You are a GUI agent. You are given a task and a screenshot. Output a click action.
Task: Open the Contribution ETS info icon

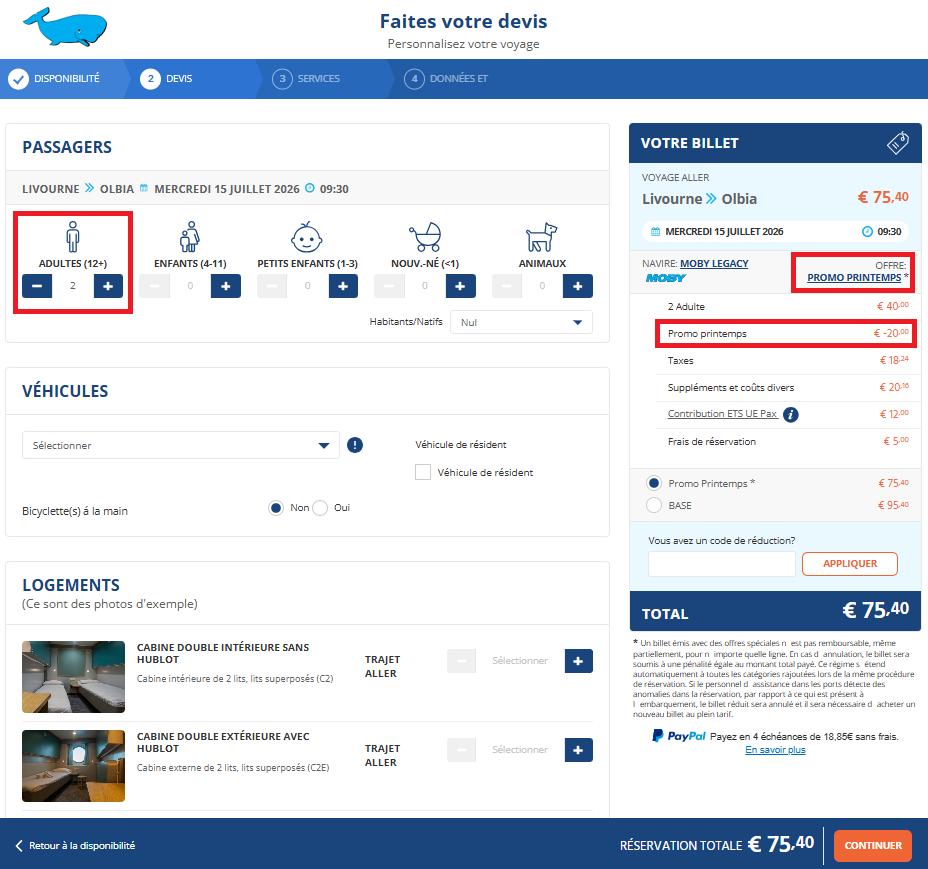click(791, 414)
